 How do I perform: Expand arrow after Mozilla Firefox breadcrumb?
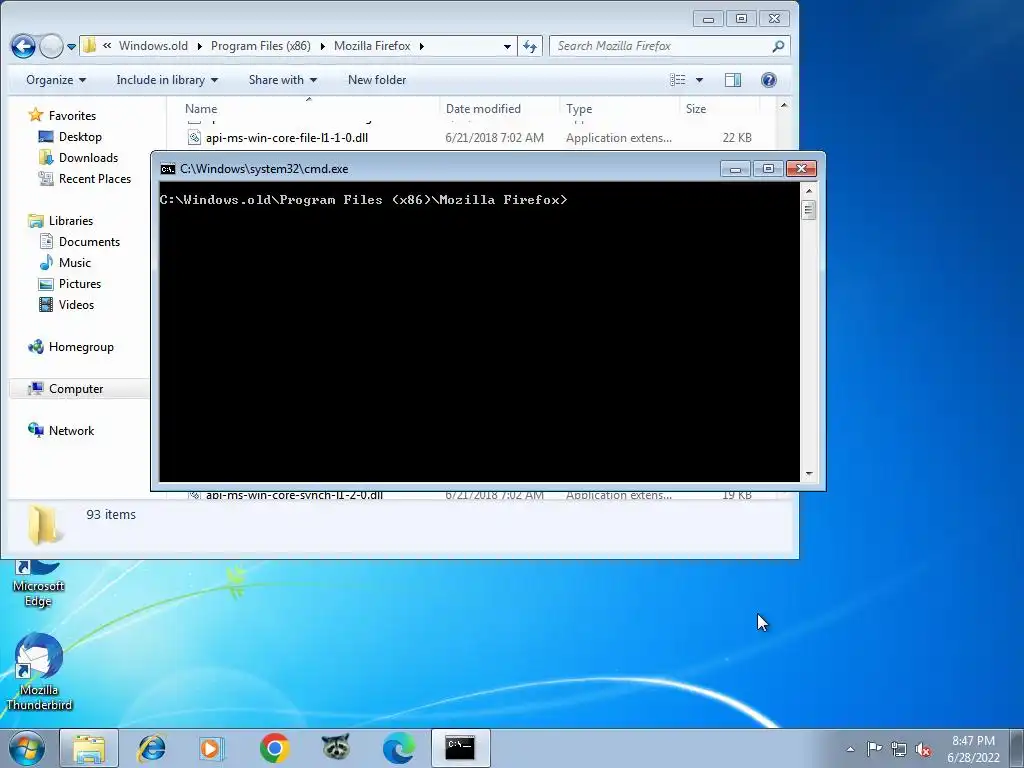click(x=422, y=46)
